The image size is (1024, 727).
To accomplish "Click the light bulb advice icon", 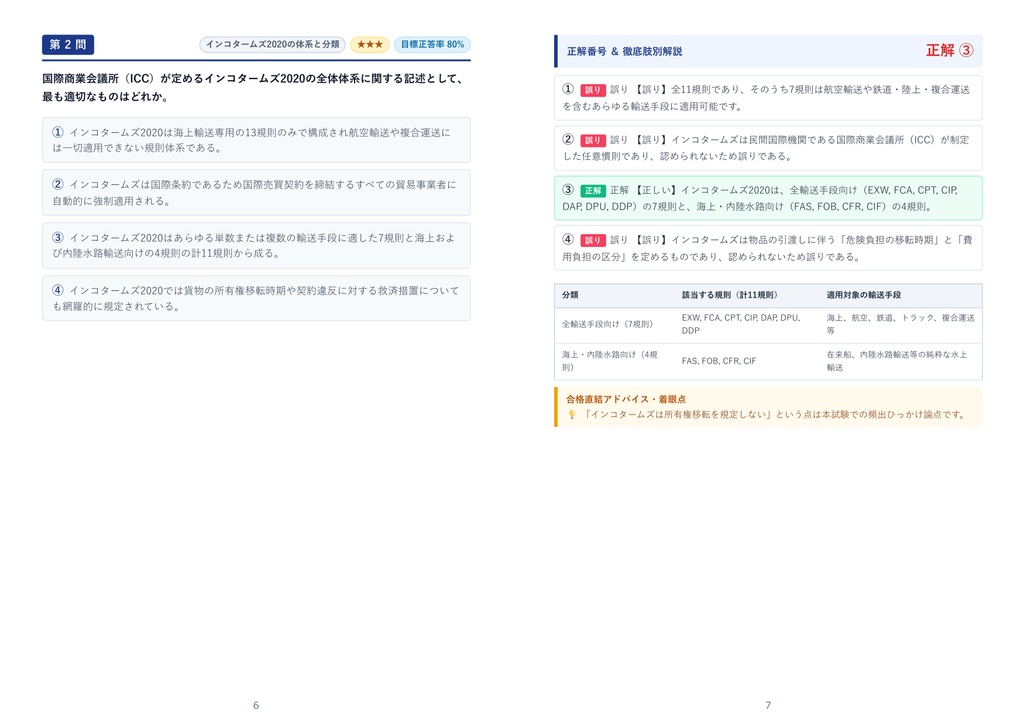I will coord(572,415).
